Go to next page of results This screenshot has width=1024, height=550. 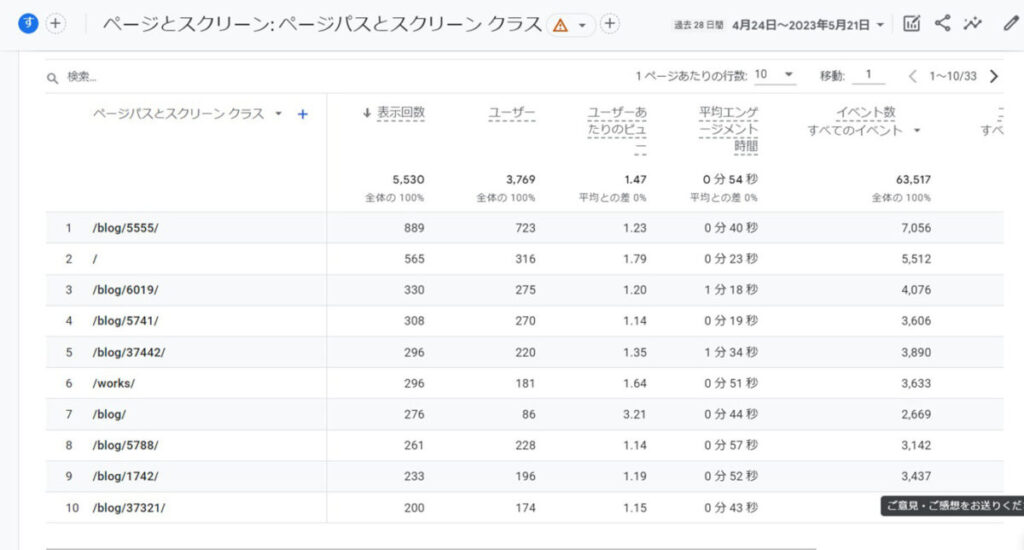click(x=993, y=76)
